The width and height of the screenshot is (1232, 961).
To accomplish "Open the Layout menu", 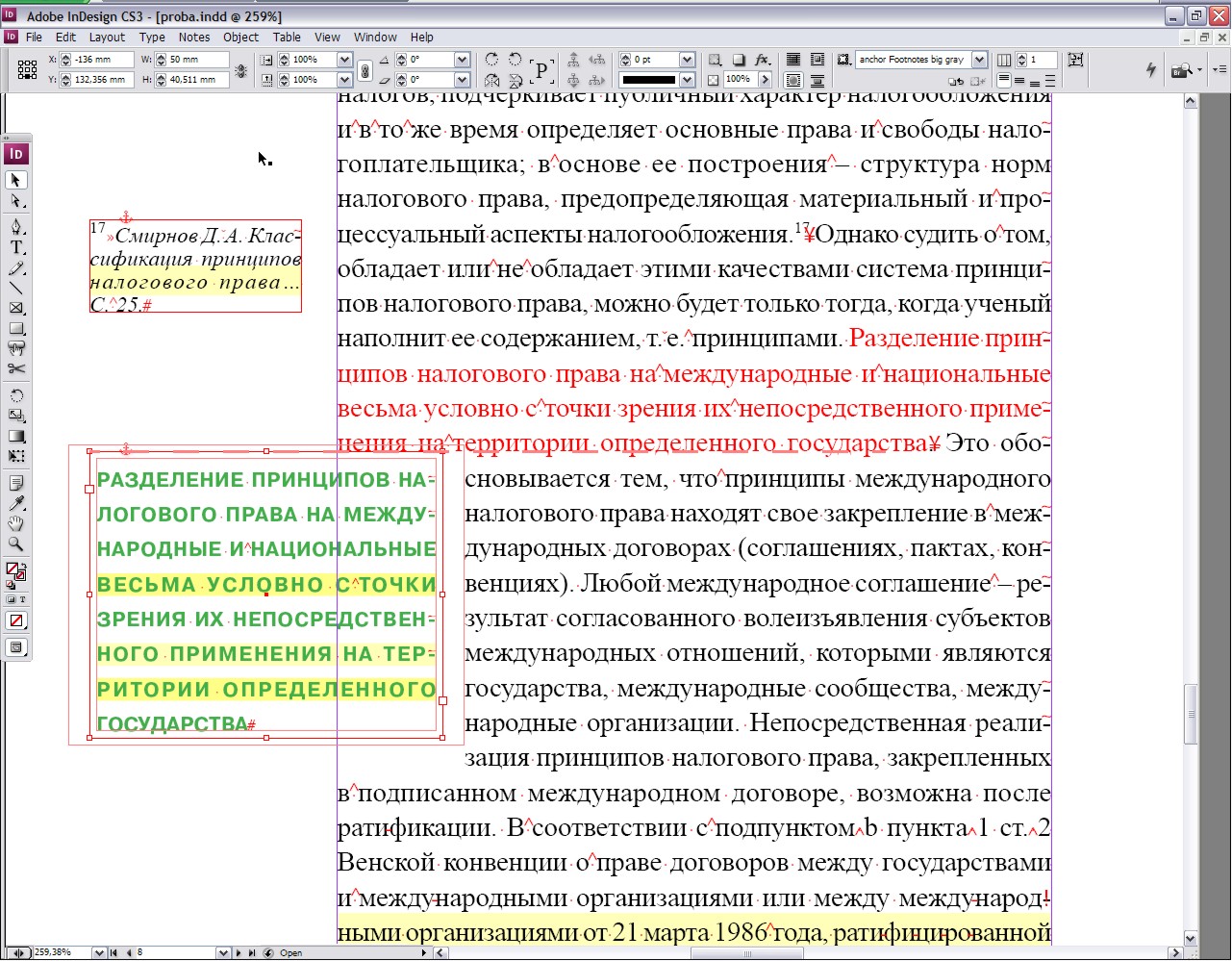I will point(107,38).
